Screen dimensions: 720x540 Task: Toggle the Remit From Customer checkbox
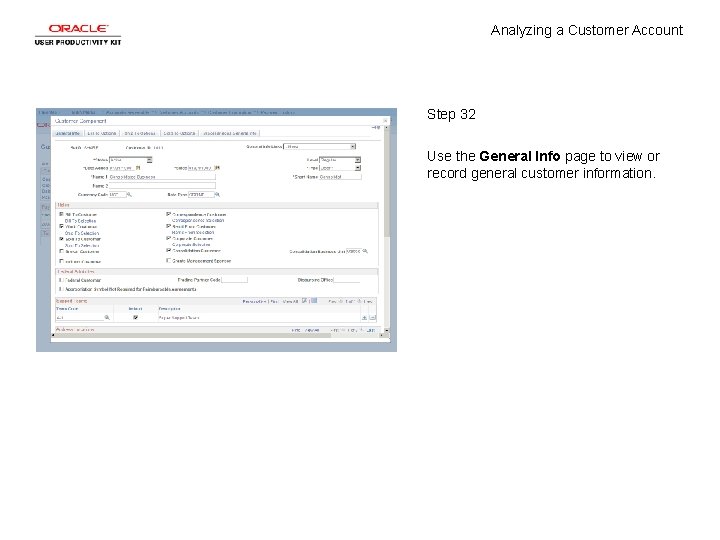pos(169,226)
